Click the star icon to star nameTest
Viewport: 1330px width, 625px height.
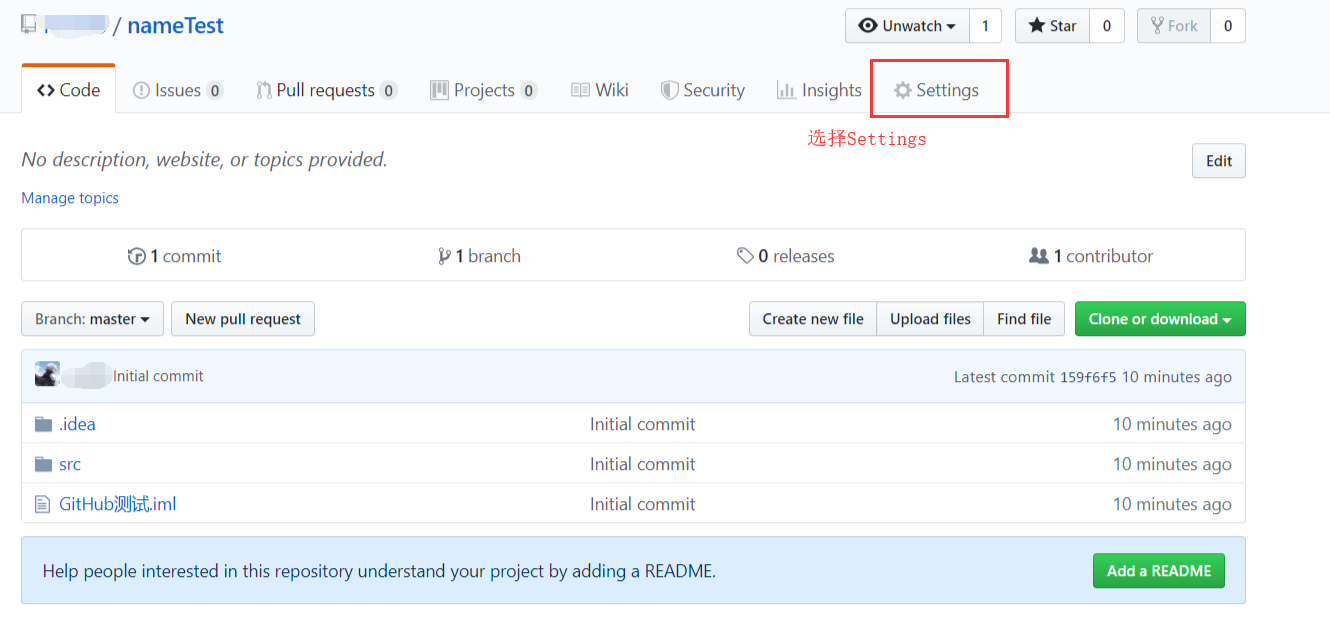[x=1040, y=25]
